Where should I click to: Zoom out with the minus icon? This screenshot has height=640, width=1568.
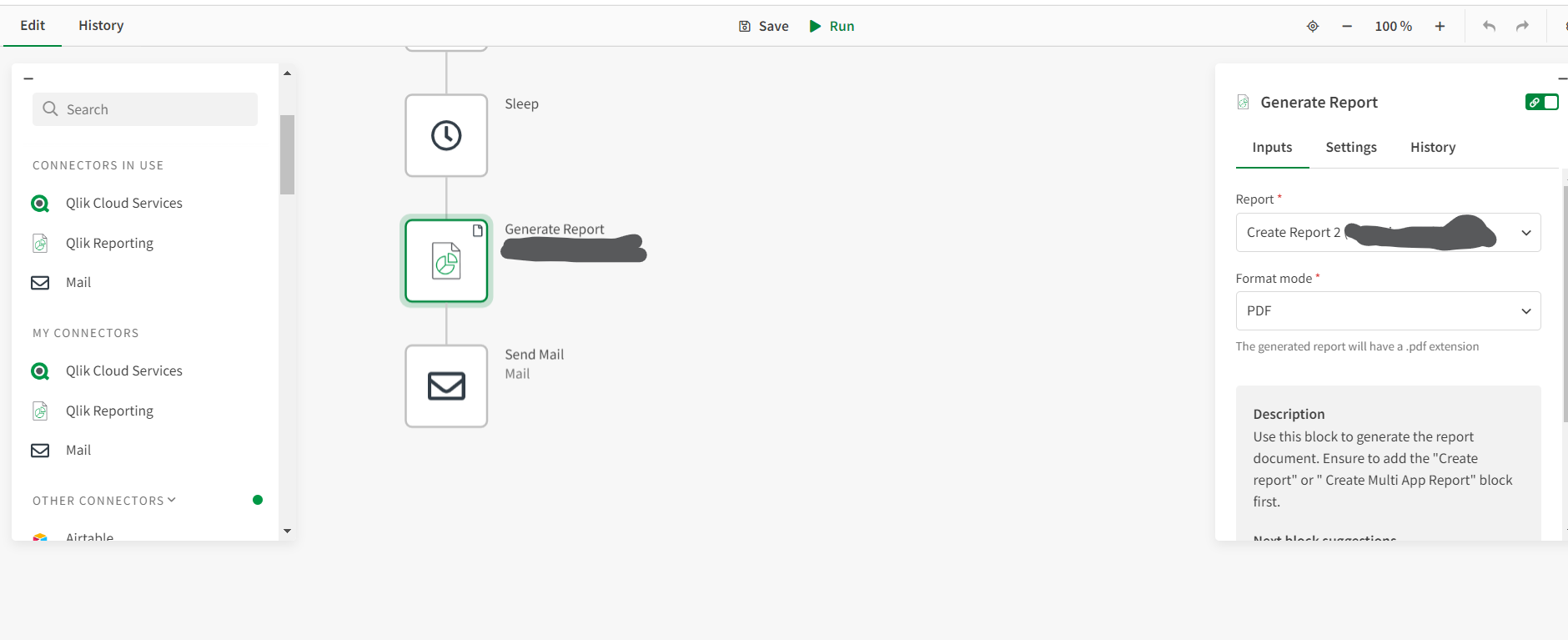(1347, 27)
